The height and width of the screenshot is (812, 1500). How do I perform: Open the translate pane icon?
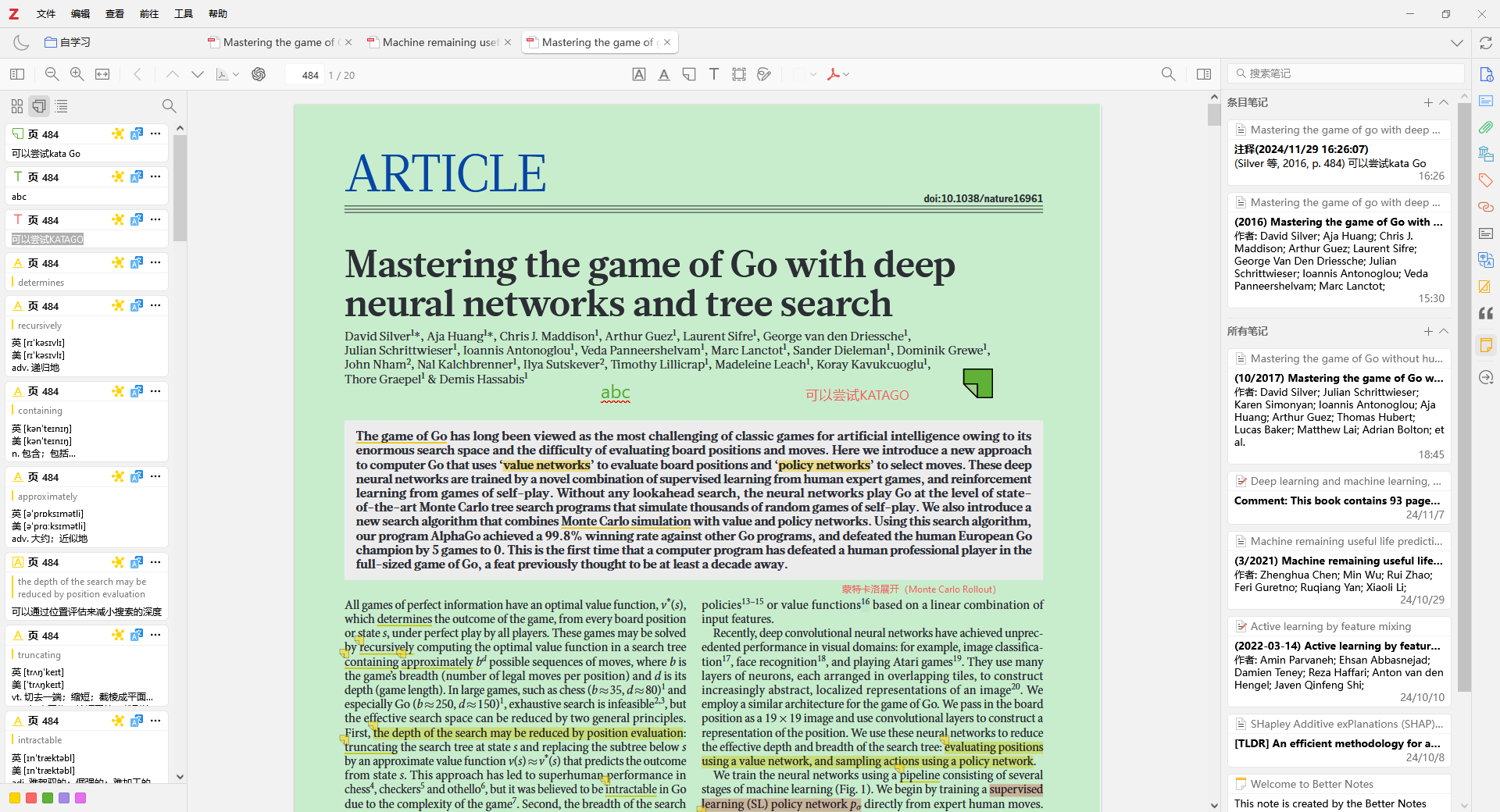click(1486, 260)
